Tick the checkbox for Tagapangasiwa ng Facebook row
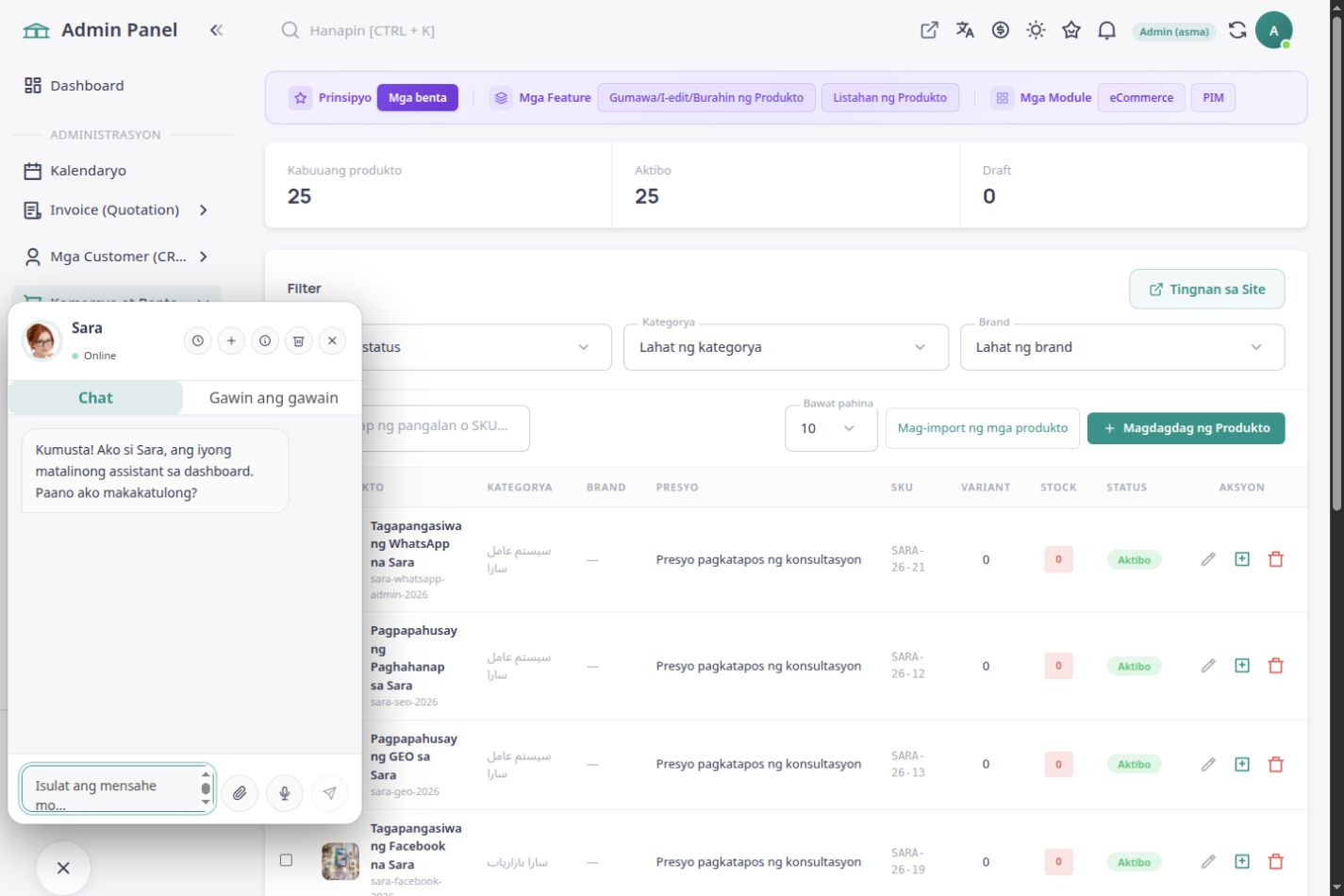 [286, 860]
